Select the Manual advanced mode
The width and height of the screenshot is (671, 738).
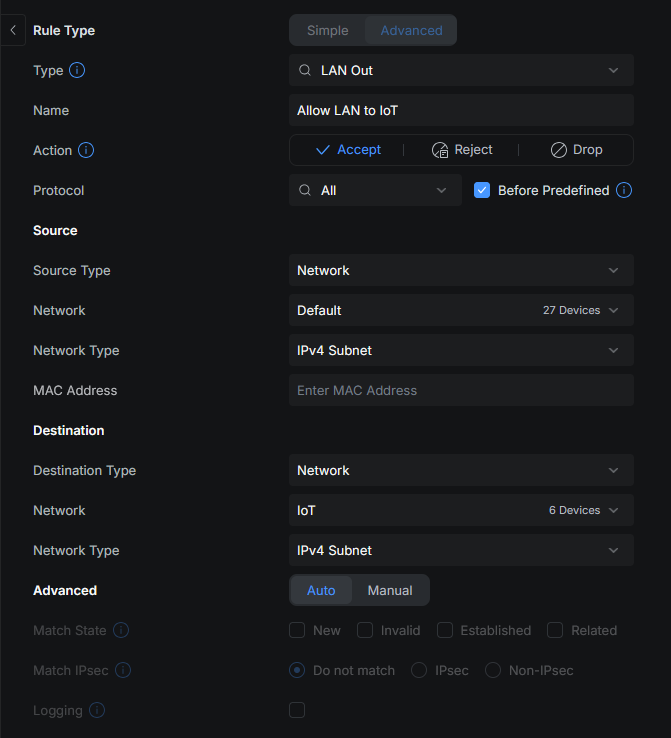[x=390, y=590]
